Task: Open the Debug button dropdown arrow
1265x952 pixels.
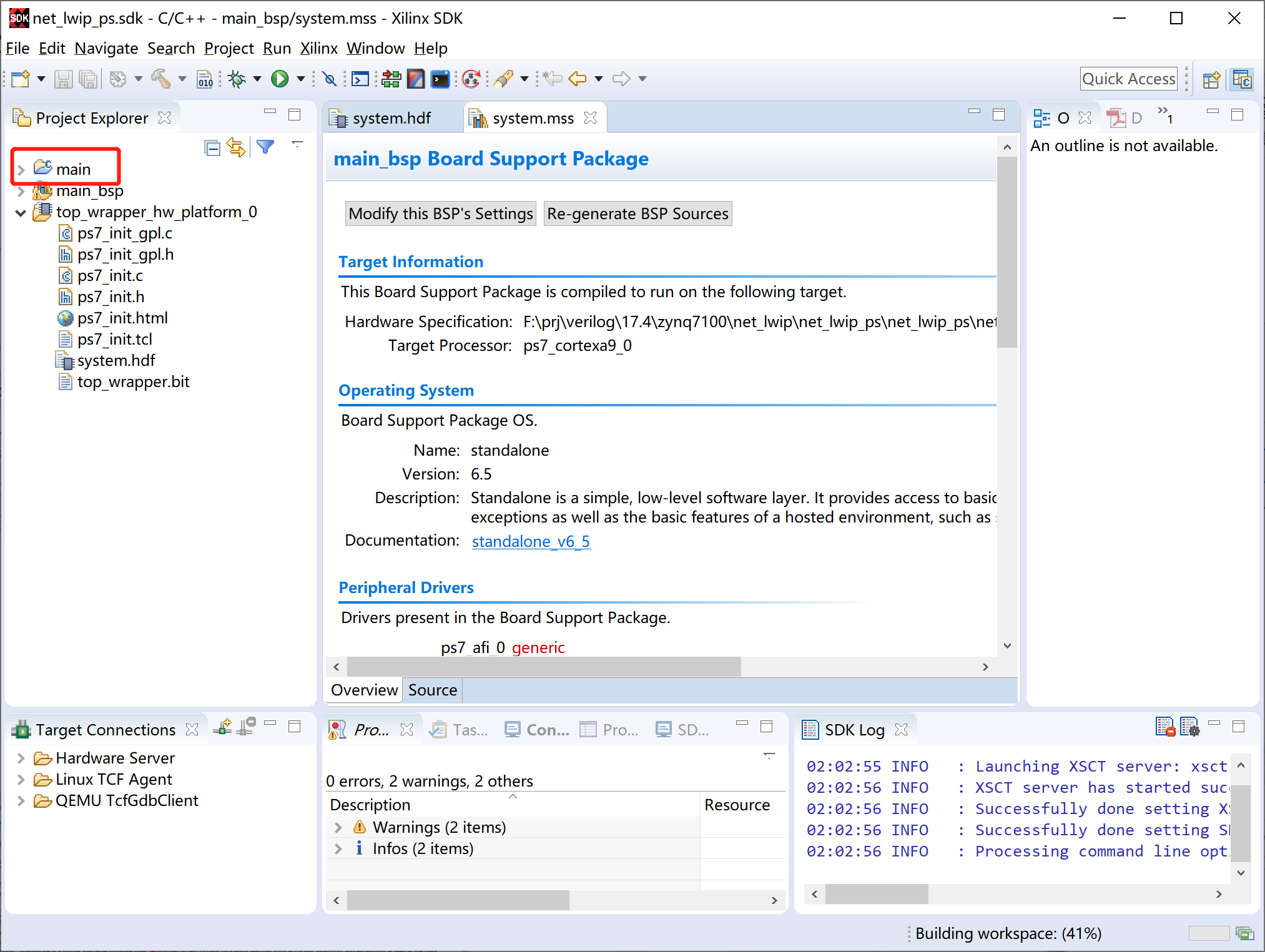Action: pyautogui.click(x=257, y=79)
